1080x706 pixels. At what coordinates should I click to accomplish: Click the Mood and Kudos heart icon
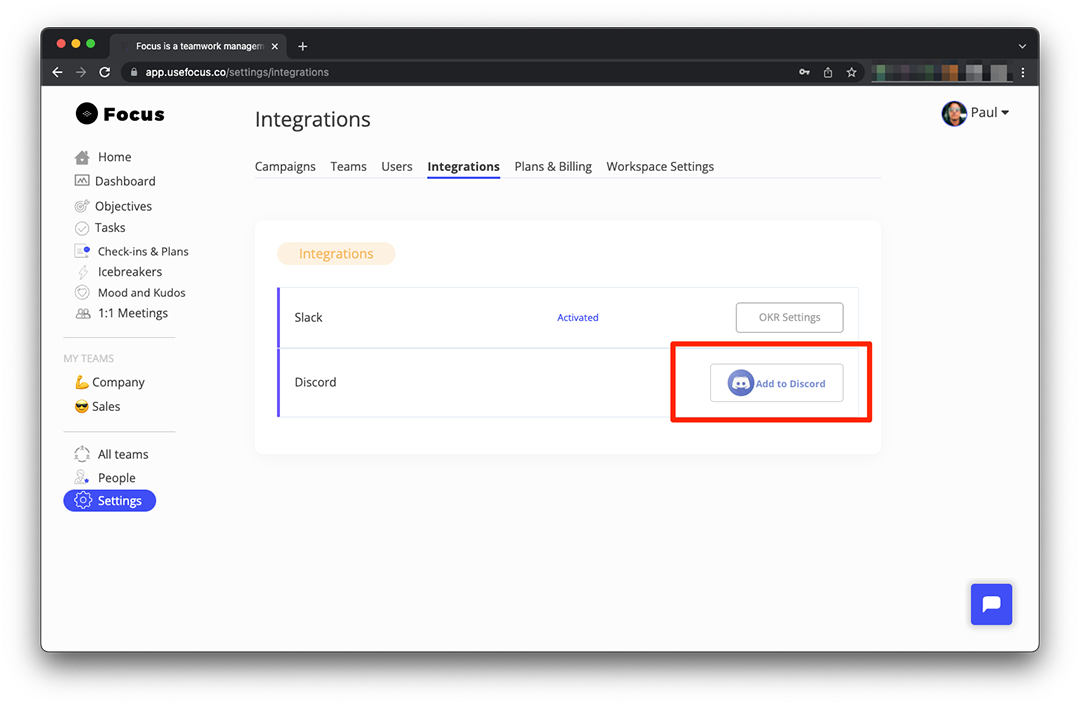82,292
